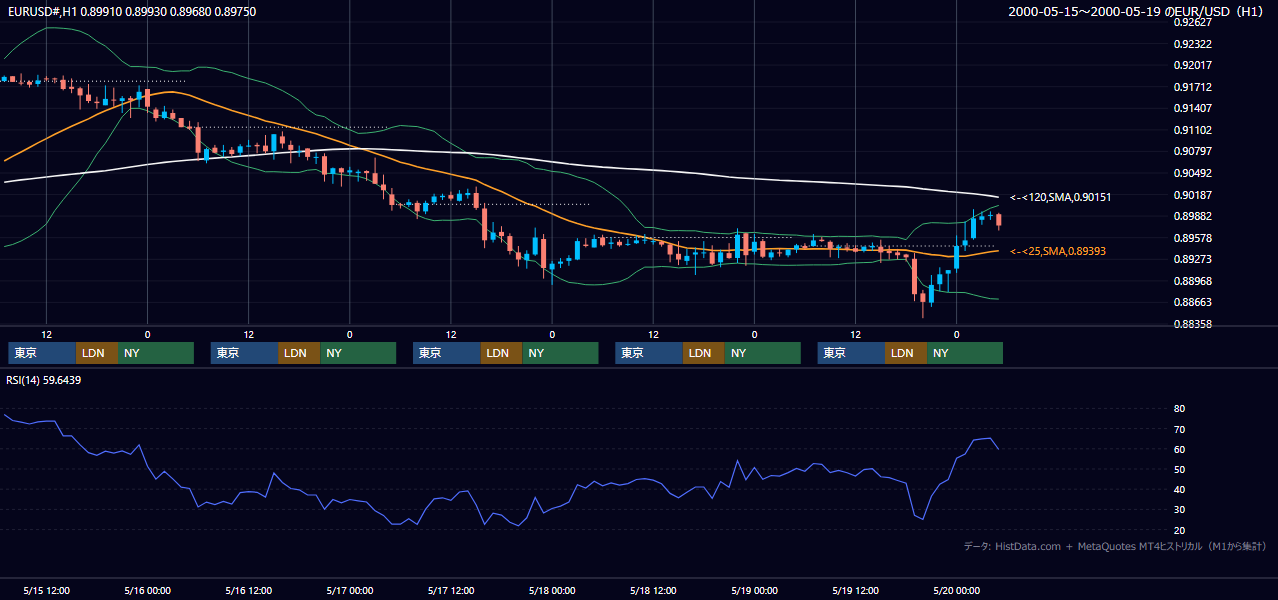Screen dimensions: 1278x600
Task: Click price axis value 0.91102
Action: click(1193, 130)
